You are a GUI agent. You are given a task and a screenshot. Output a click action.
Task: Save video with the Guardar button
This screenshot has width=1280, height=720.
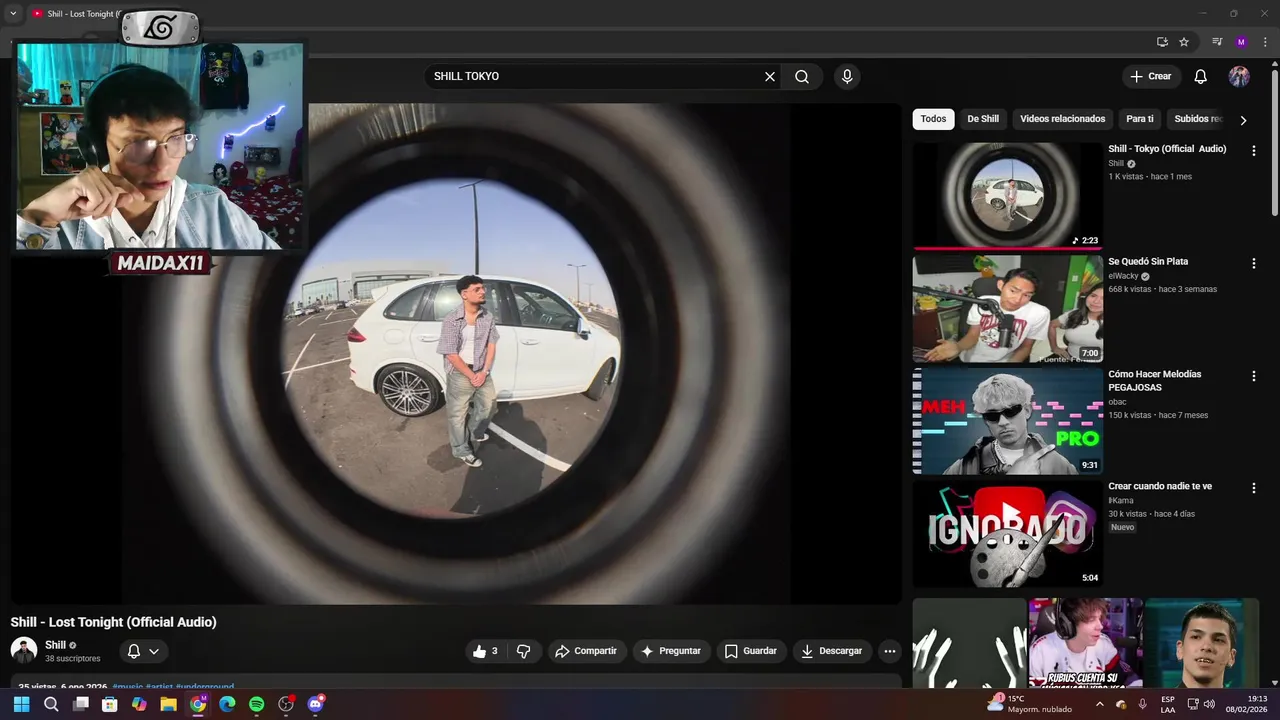tap(751, 651)
